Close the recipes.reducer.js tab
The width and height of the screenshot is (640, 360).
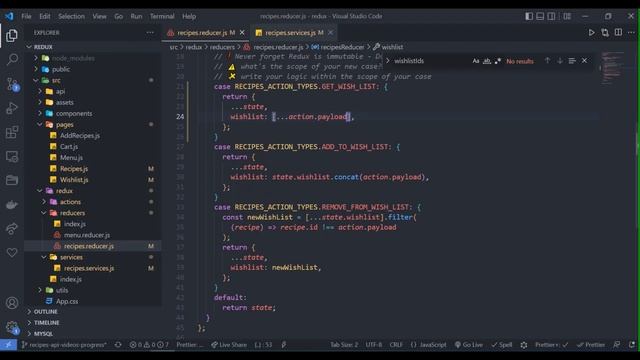242,33
